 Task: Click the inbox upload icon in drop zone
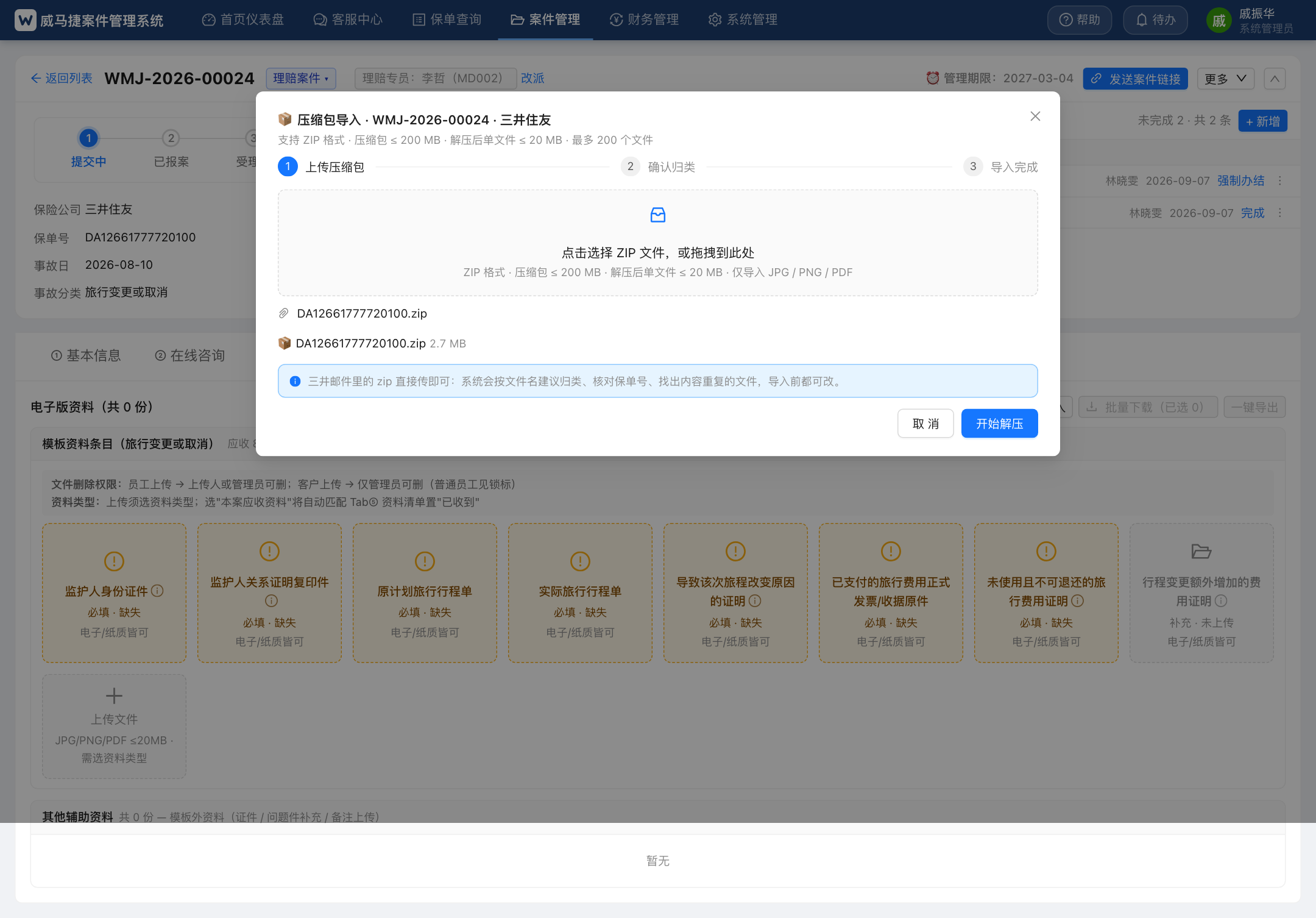[658, 215]
